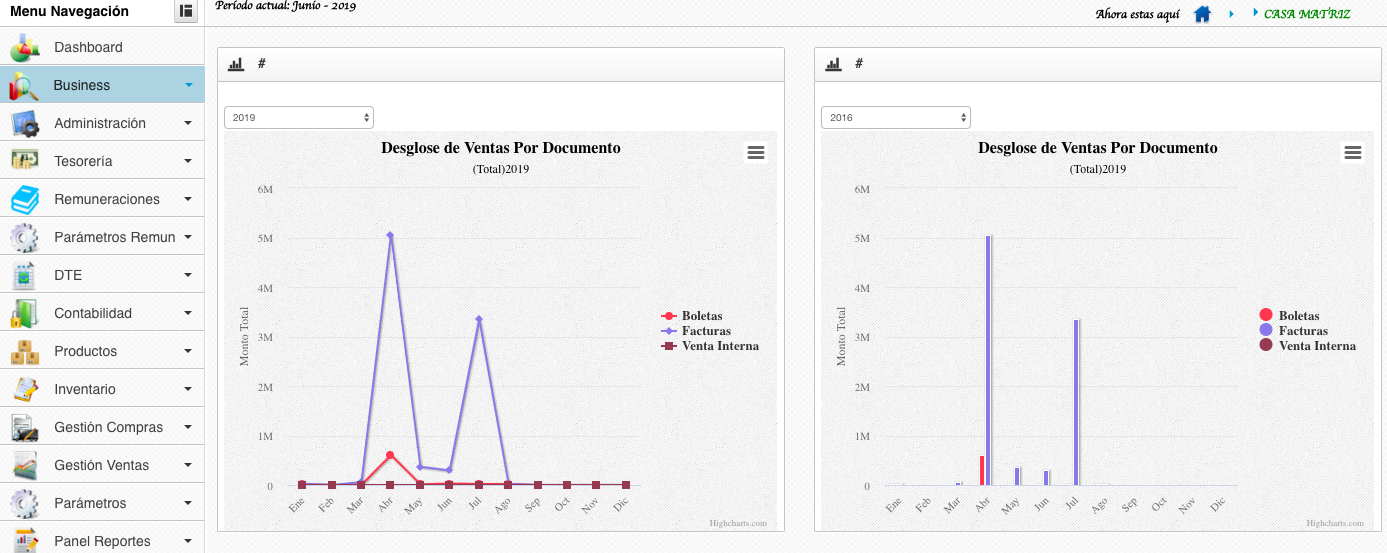Open the 2016 year dropdown
1387x553 pixels.
[896, 117]
